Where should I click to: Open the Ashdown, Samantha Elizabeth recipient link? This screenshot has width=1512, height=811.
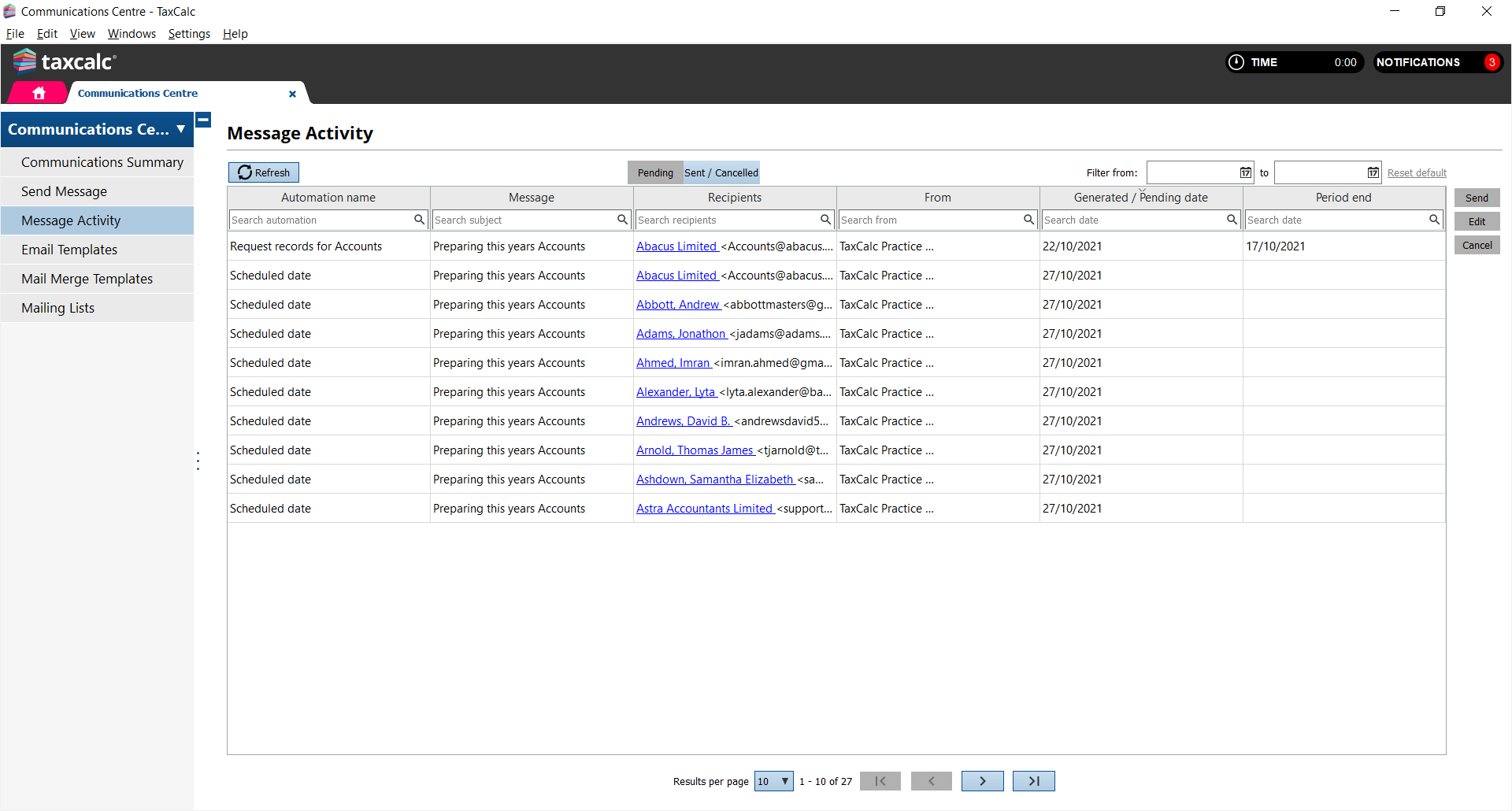(715, 480)
